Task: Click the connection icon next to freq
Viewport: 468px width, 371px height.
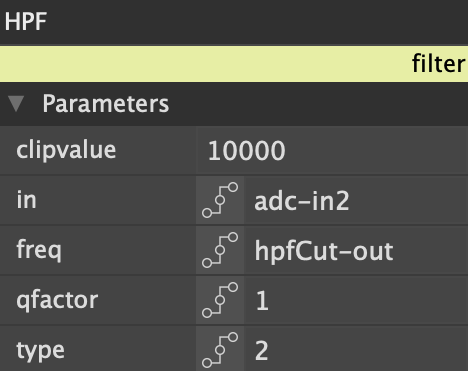Action: tap(220, 250)
